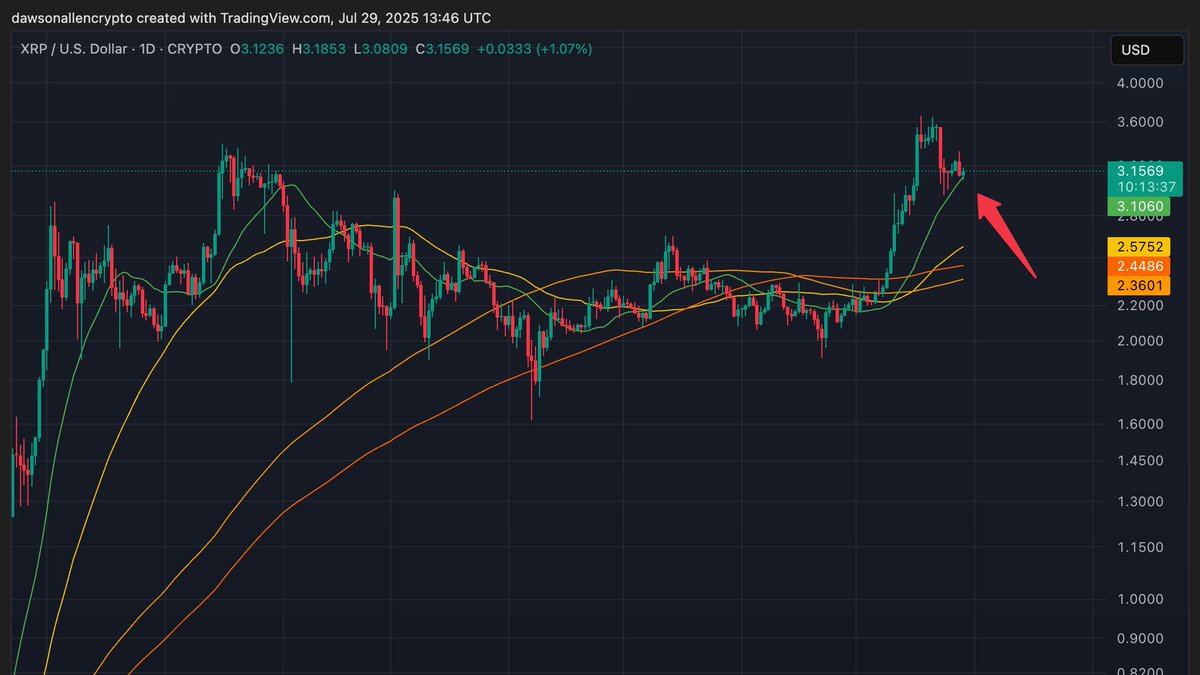This screenshot has width=1200, height=675.
Task: Click the +0.0333 (+1.07%) change readout
Action: [x=534, y=49]
